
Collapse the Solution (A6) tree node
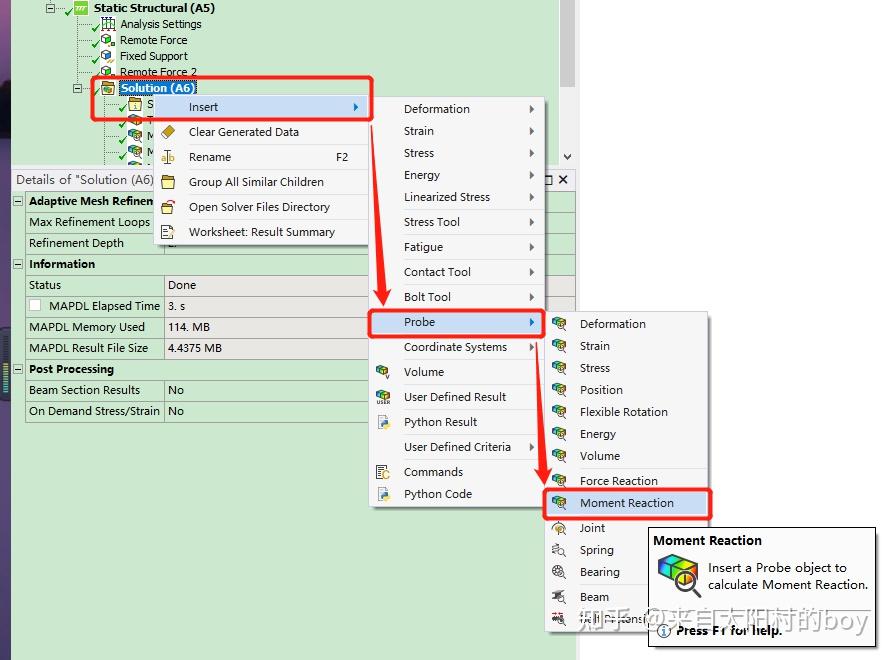click(79, 87)
